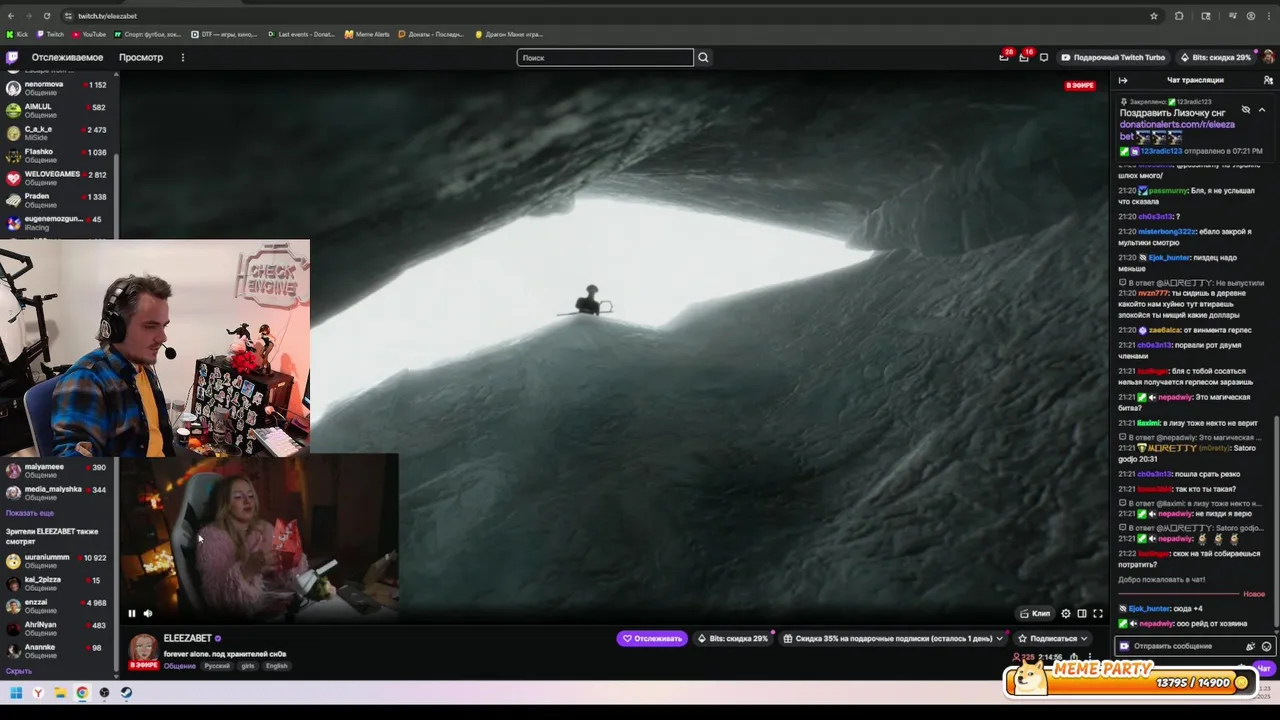
Task: Open notifications icon with 16 badge
Action: click(1023, 57)
